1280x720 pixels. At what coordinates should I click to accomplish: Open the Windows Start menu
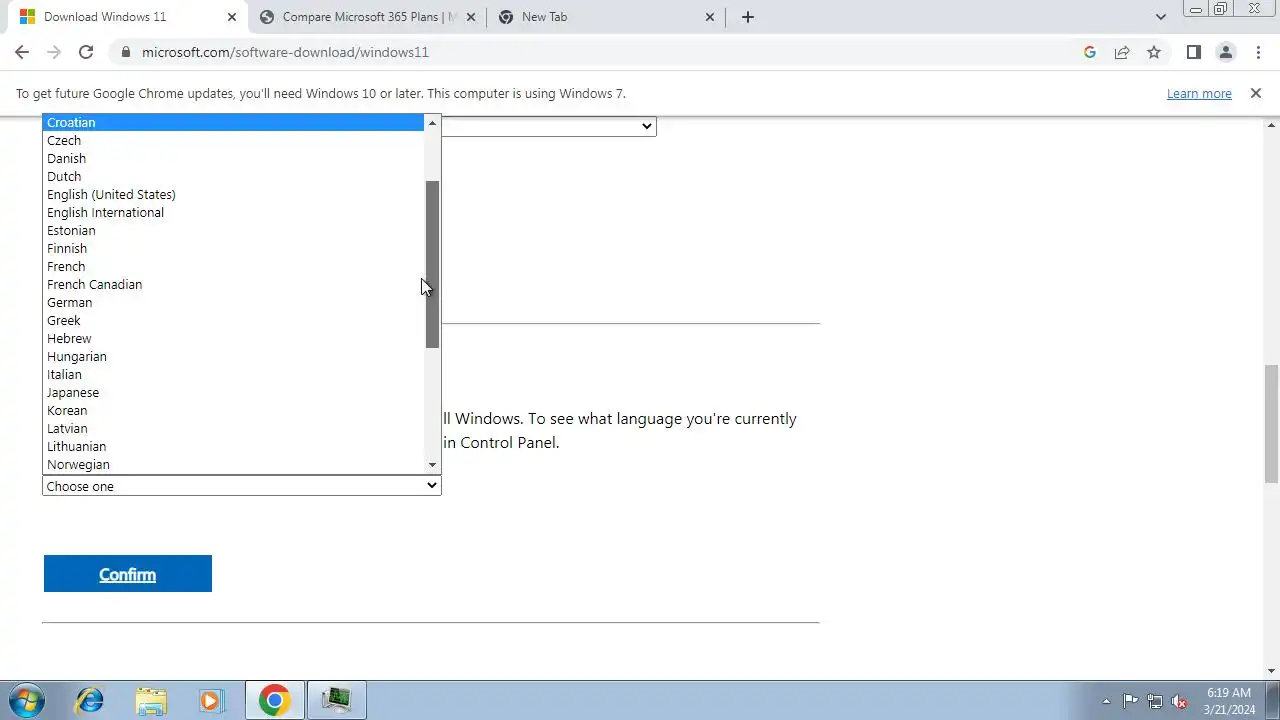click(26, 700)
